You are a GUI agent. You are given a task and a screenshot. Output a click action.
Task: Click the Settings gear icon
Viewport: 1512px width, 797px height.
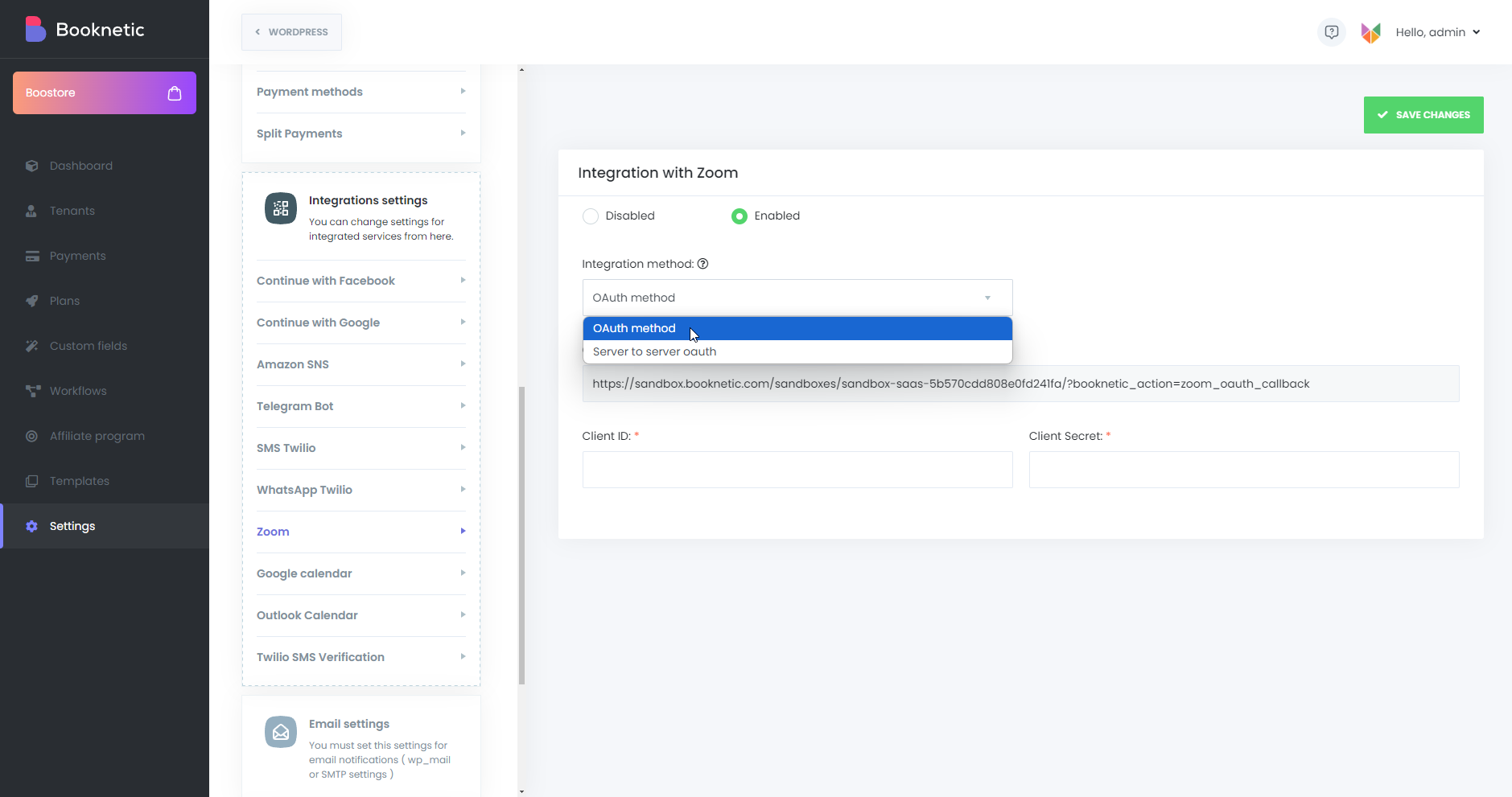tap(32, 526)
